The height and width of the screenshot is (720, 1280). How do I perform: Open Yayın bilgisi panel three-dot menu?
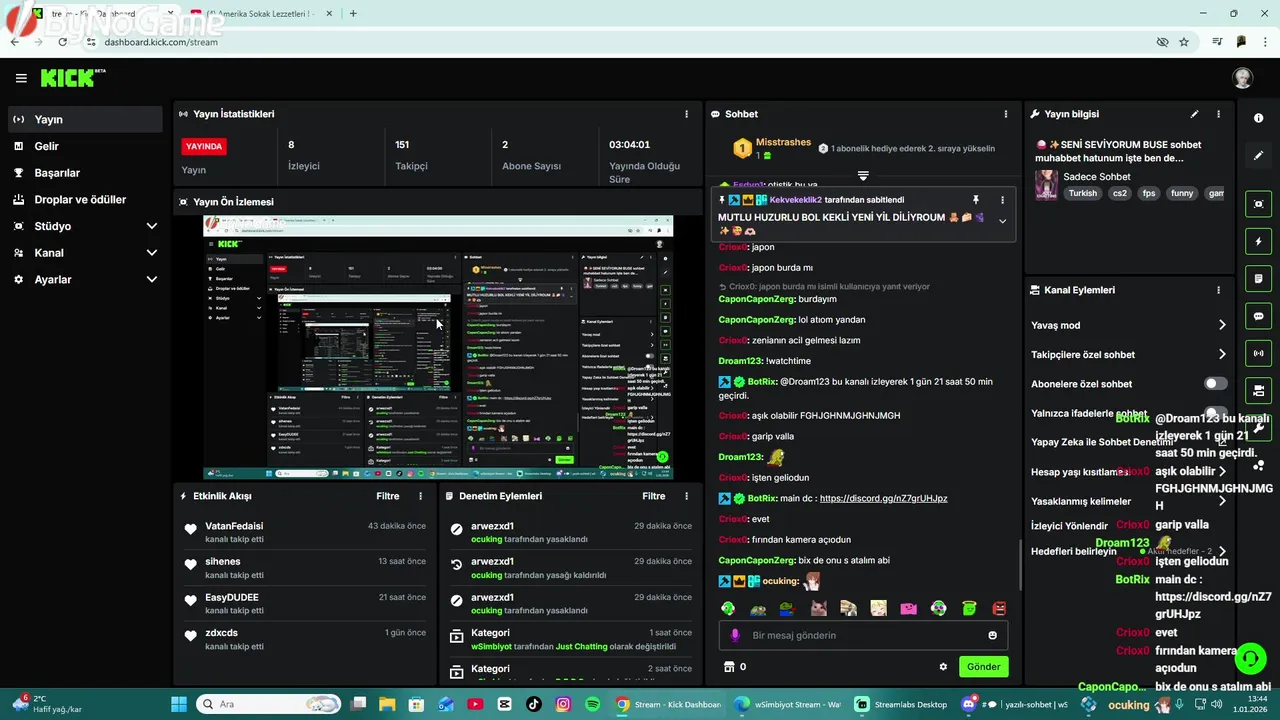click(x=1218, y=114)
